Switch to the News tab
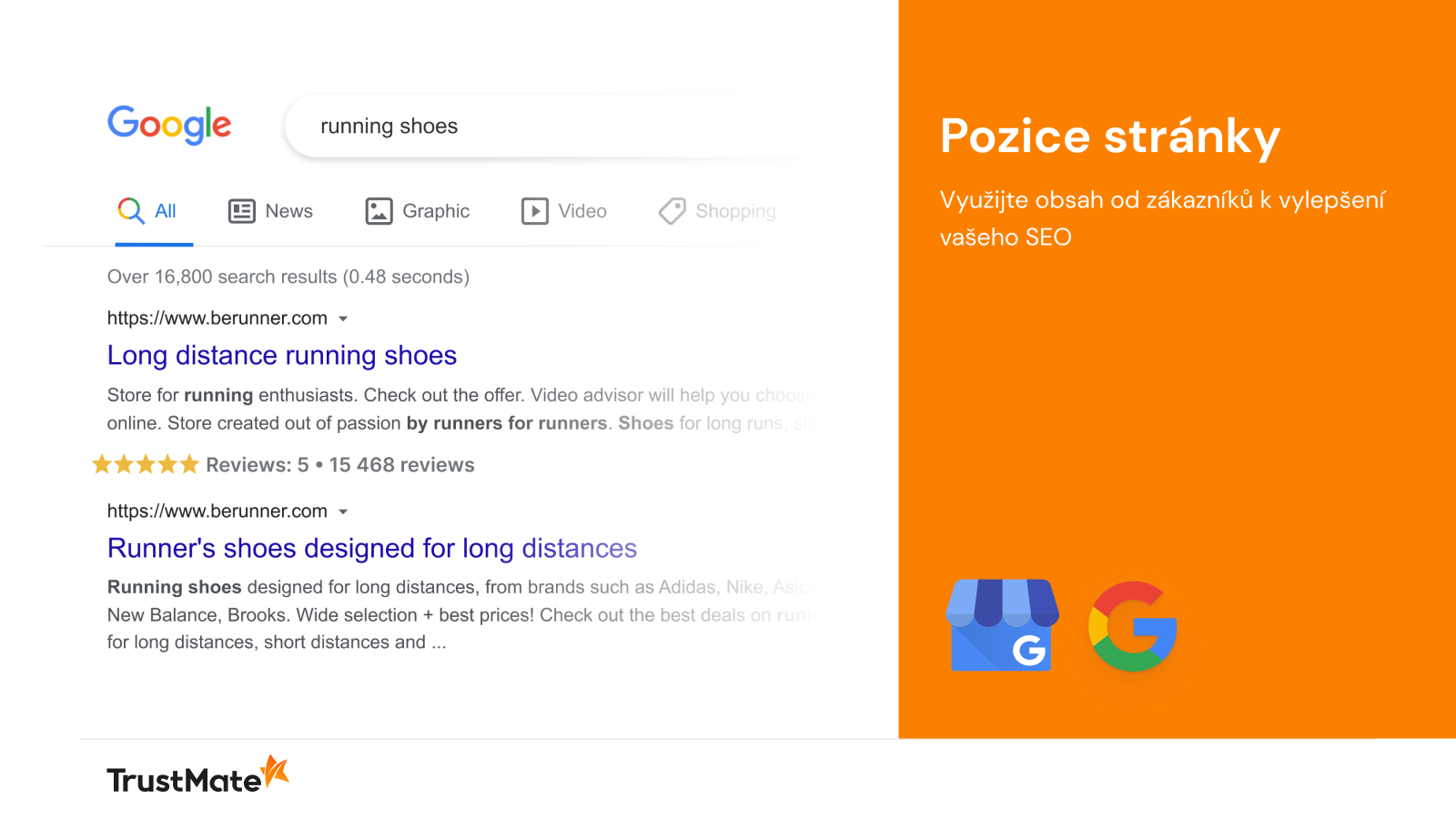The height and width of the screenshot is (819, 1456). click(270, 211)
